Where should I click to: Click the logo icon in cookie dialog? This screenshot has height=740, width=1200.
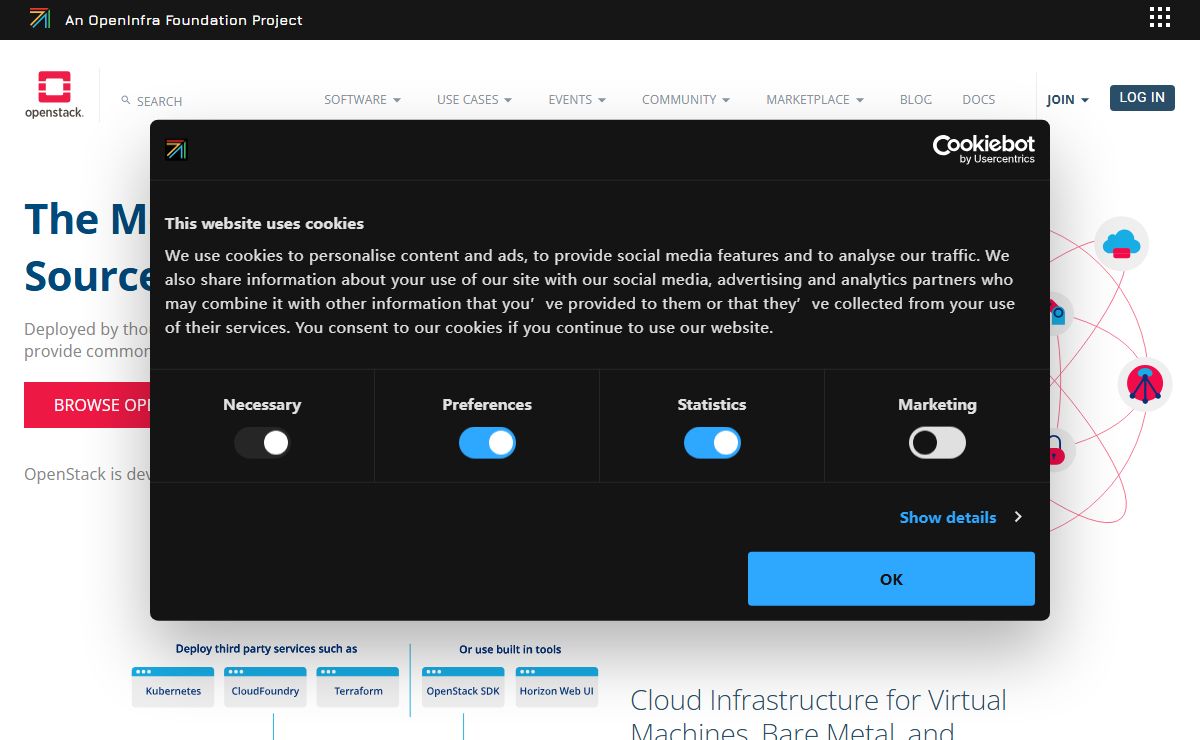click(176, 150)
